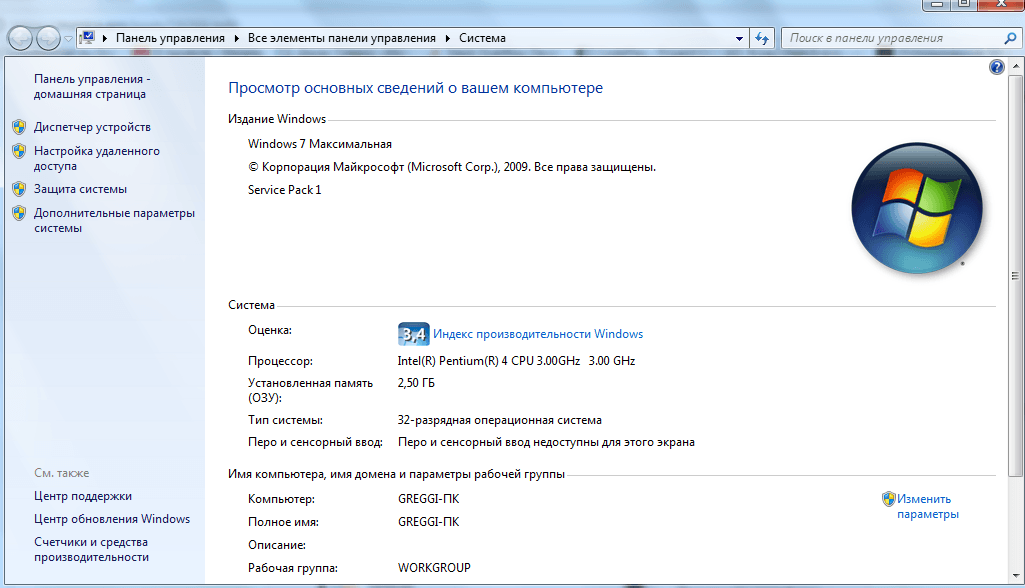Select Панель управления breadcrumb
The width and height of the screenshot is (1025, 588).
pyautogui.click(x=170, y=38)
